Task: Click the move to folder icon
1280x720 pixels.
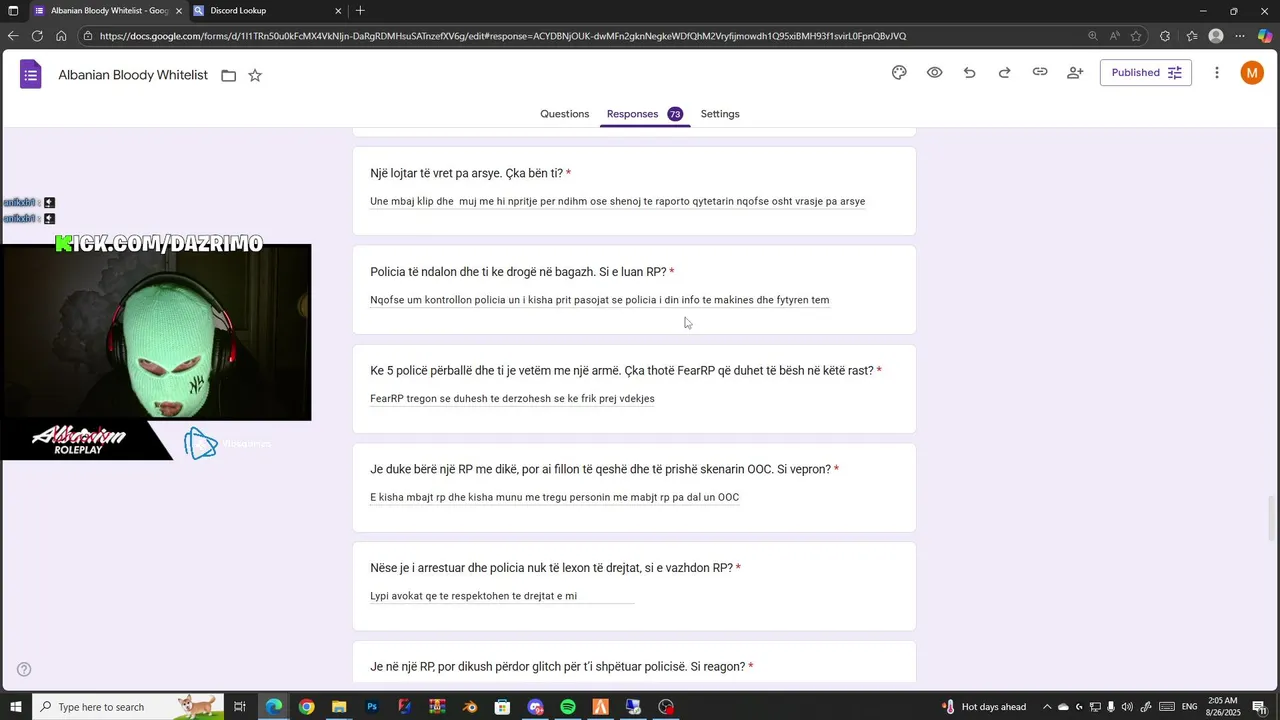Action: 228,75
